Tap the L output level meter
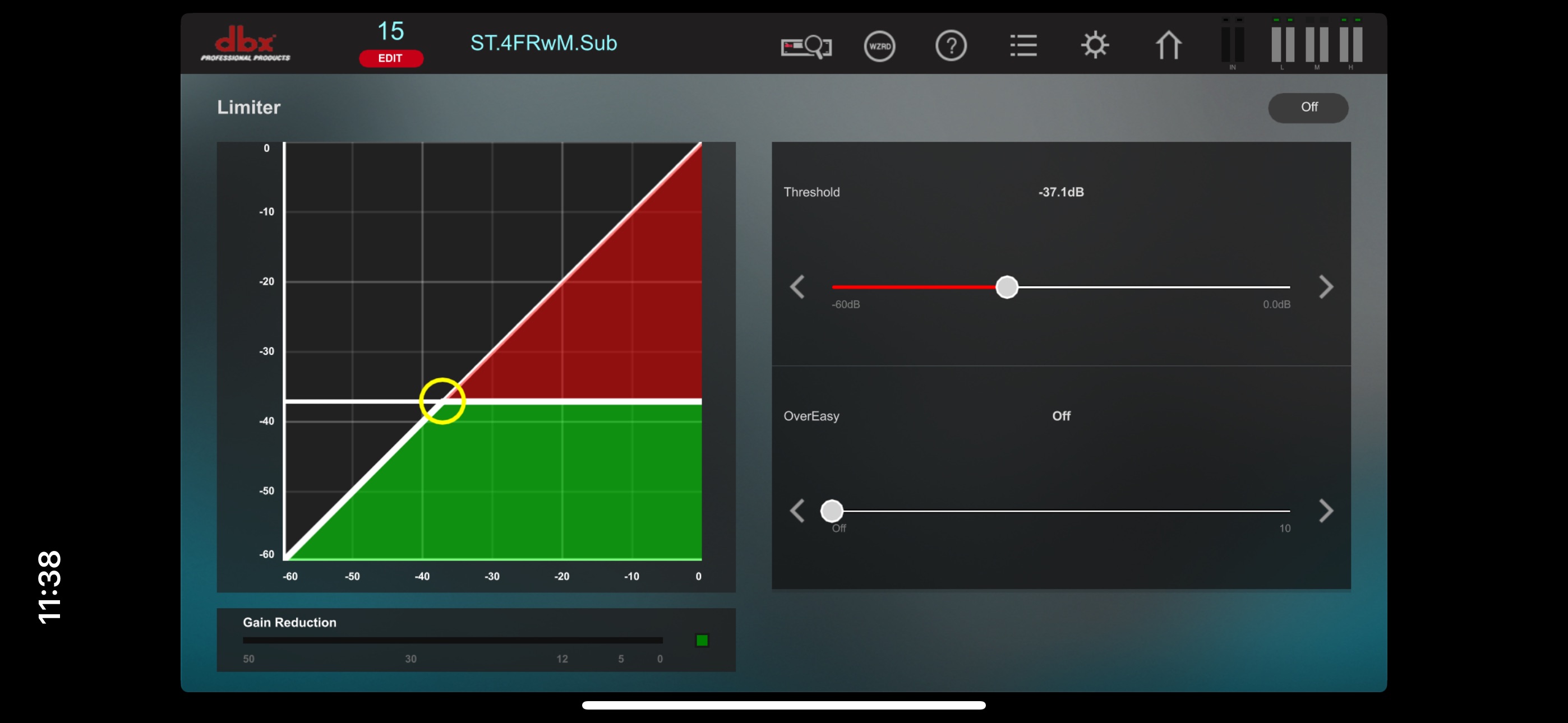Screen dimensions: 1568x723 coord(1283,44)
